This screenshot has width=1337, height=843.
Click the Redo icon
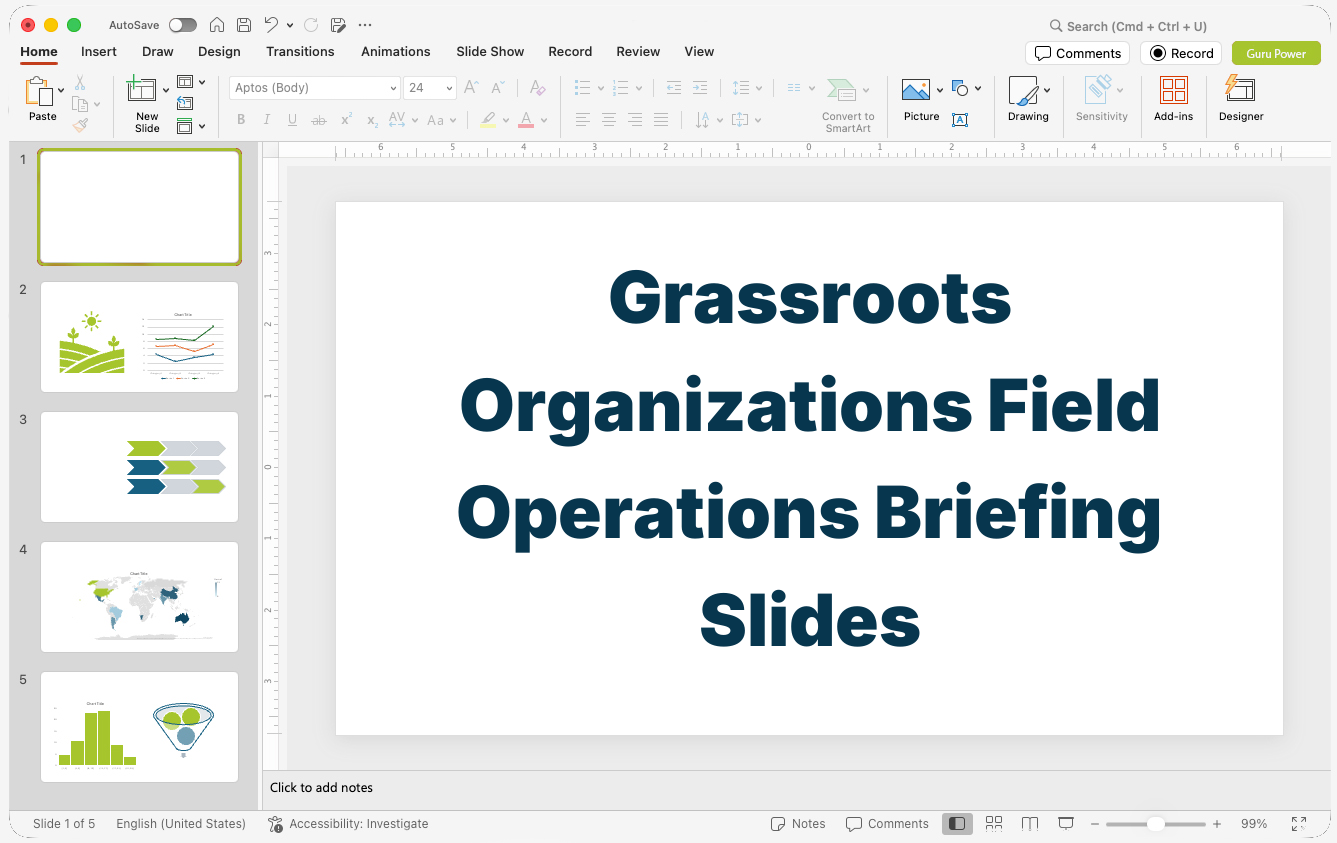(x=310, y=25)
